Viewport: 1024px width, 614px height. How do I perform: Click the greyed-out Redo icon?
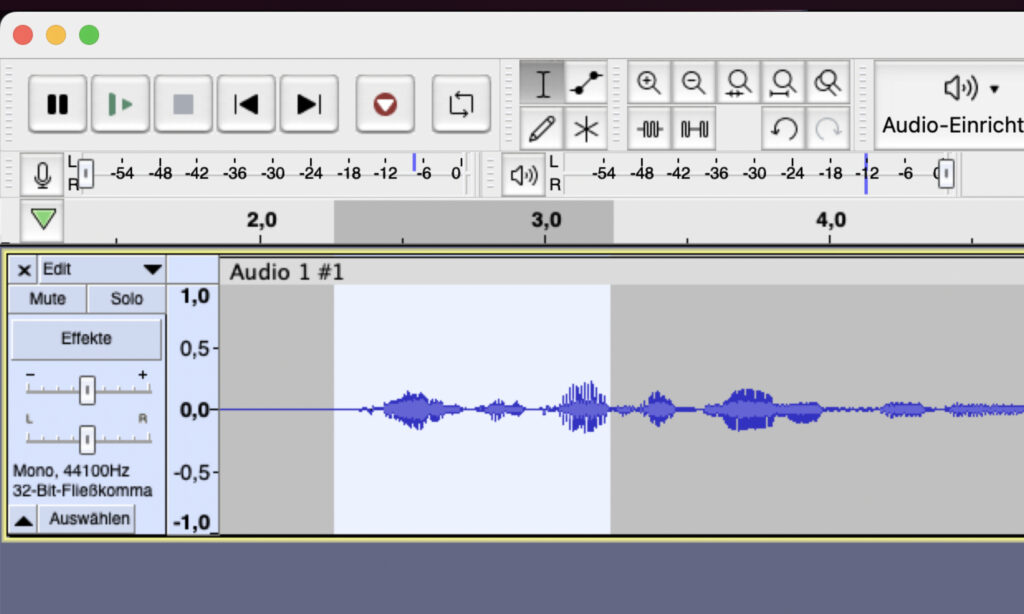tap(827, 129)
